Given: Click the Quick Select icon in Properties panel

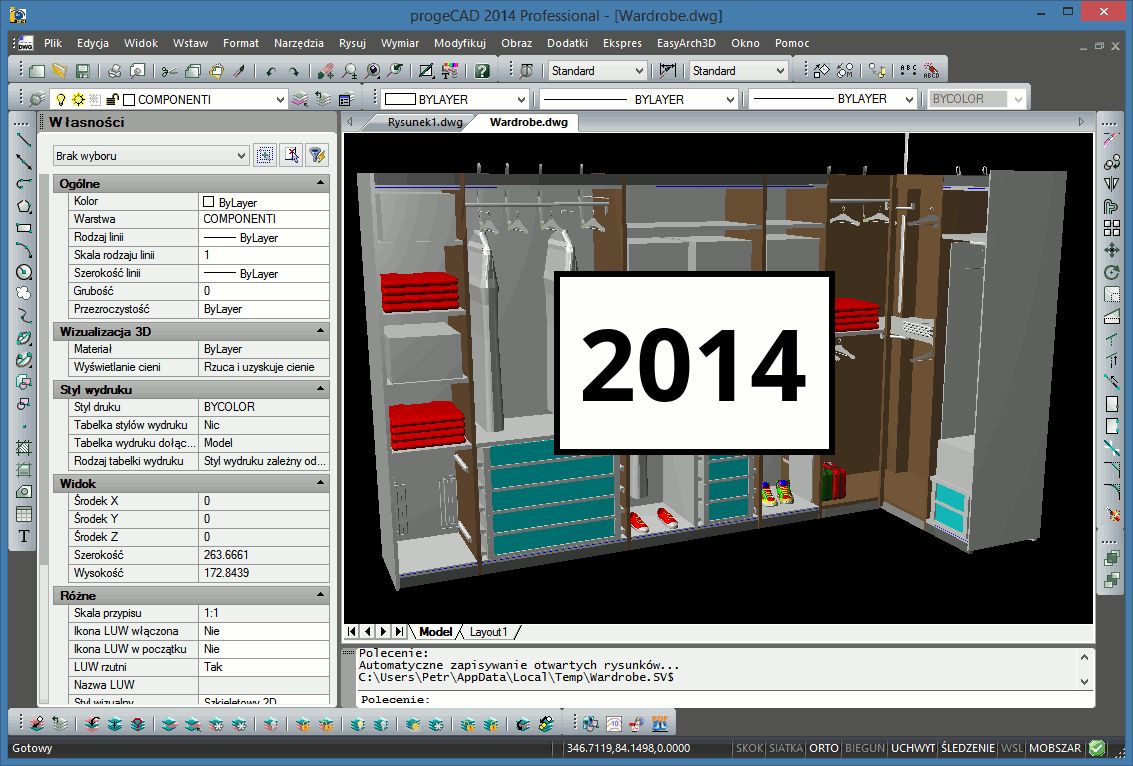Looking at the screenshot, I should 265,155.
